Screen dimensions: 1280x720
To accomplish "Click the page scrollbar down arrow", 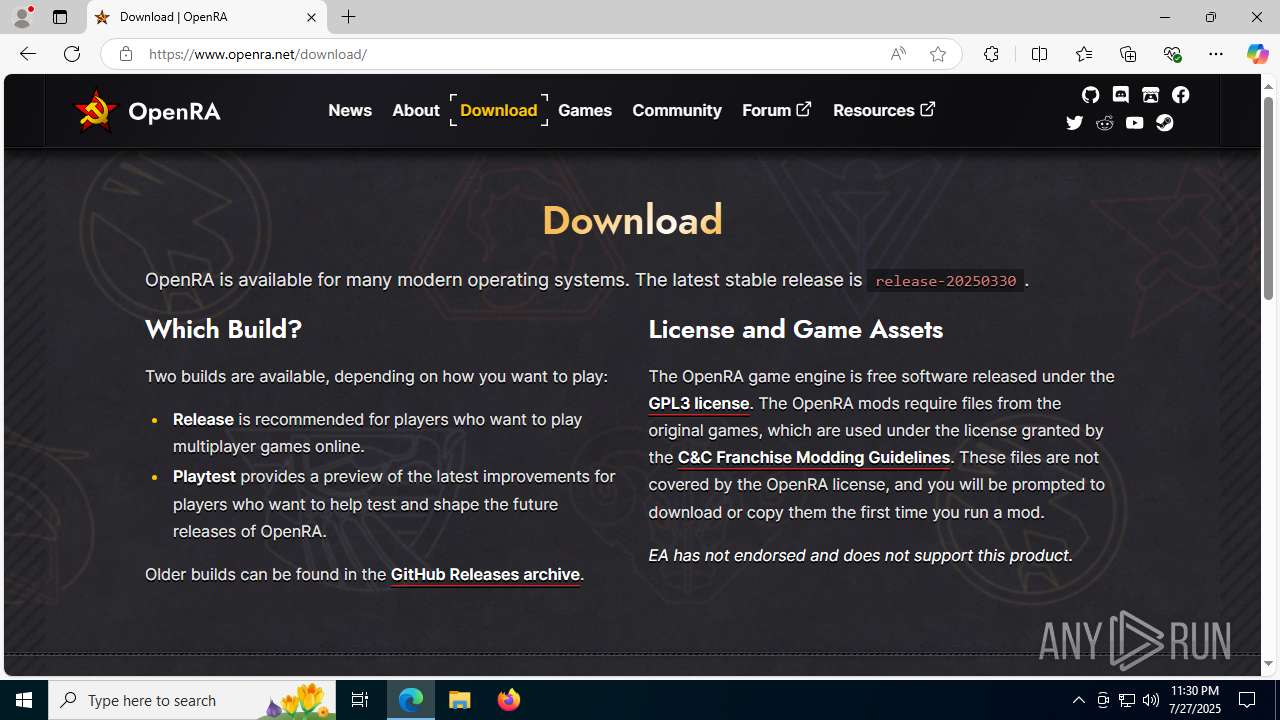I will click(1269, 664).
